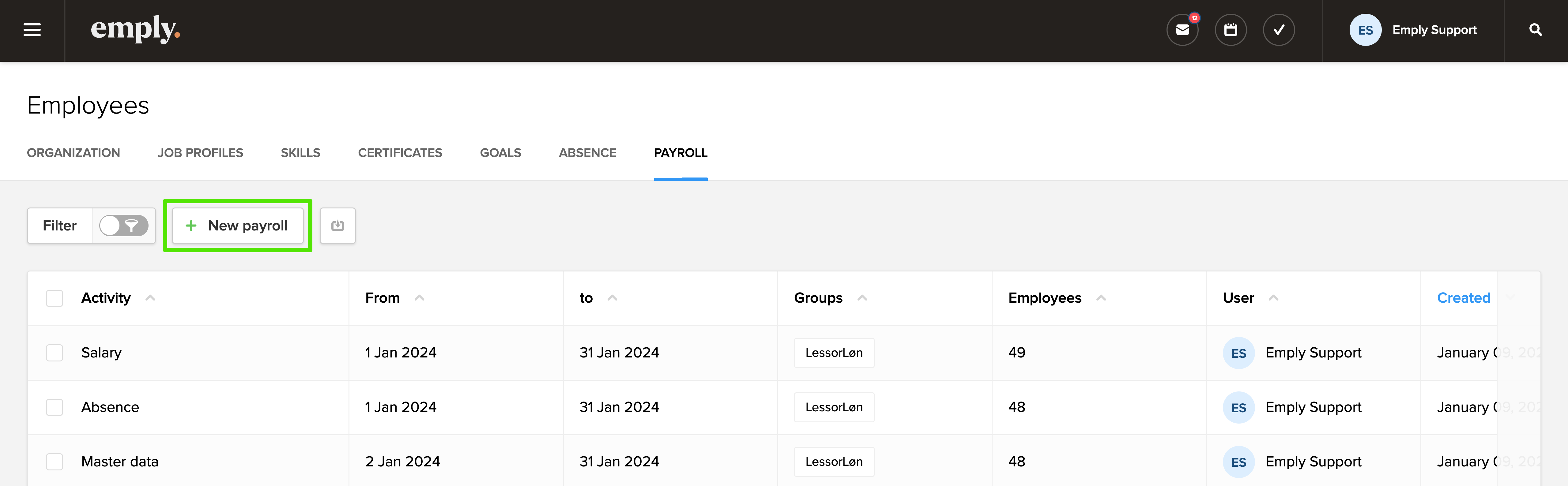Open the mail inbox notifications icon
This screenshot has width=1568, height=486.
(1182, 30)
